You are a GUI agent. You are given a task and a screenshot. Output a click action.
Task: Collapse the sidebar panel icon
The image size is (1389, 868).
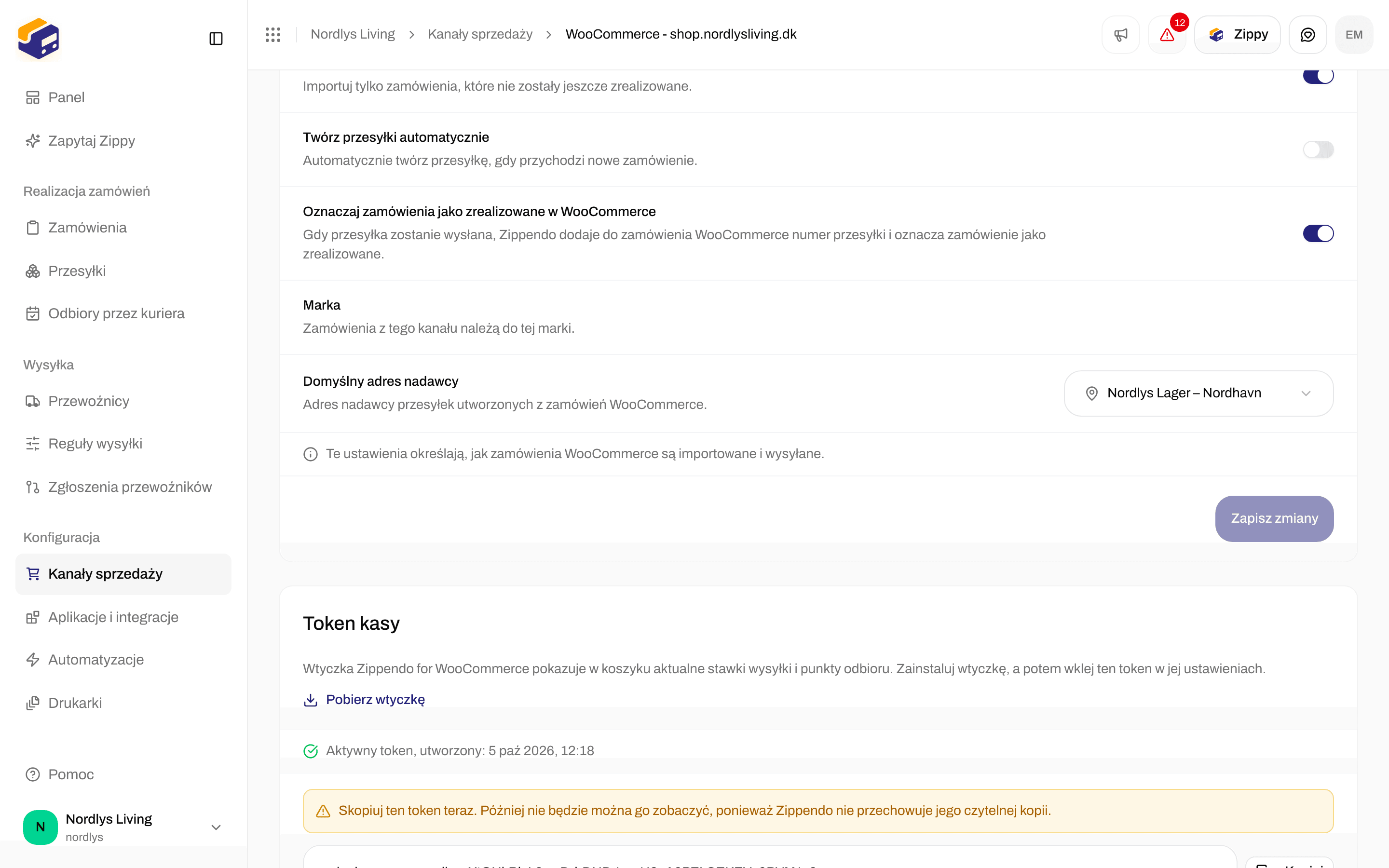(x=216, y=39)
